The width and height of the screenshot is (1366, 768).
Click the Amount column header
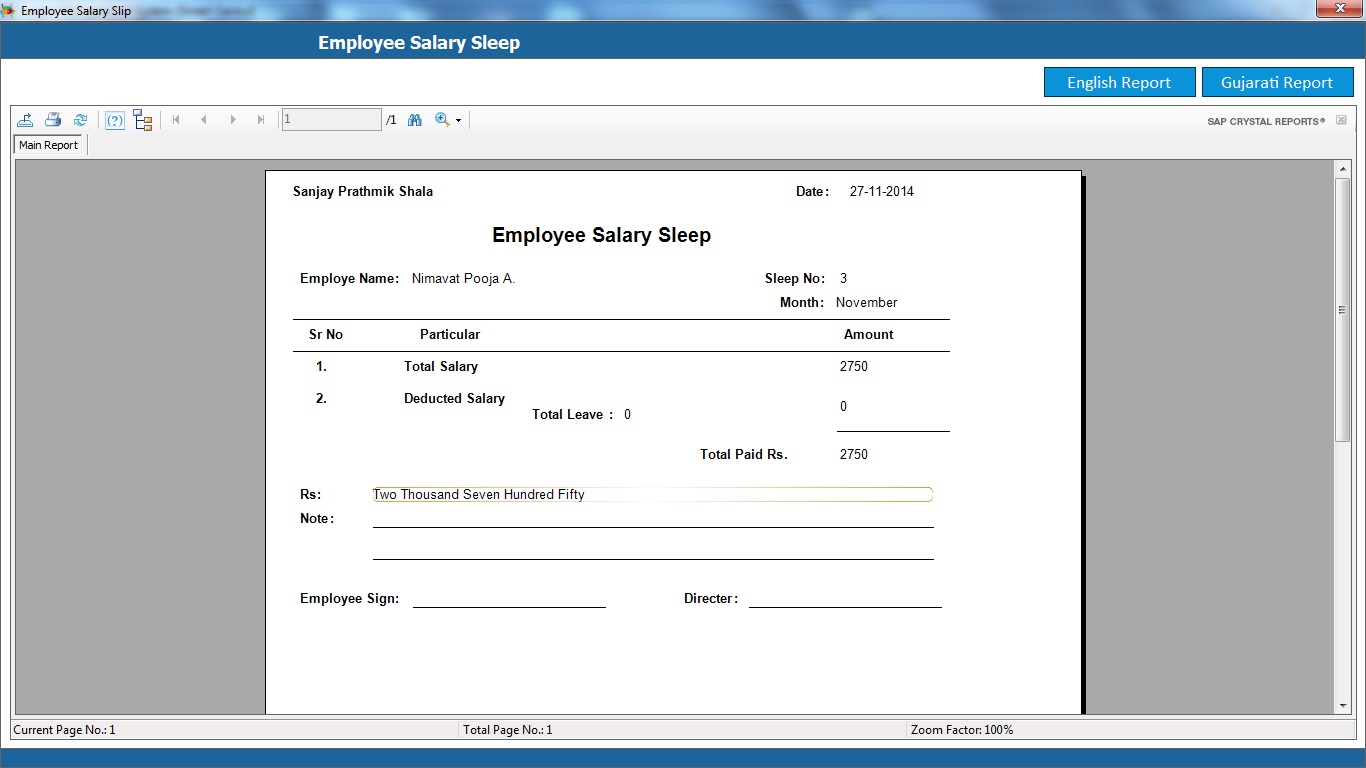868,334
